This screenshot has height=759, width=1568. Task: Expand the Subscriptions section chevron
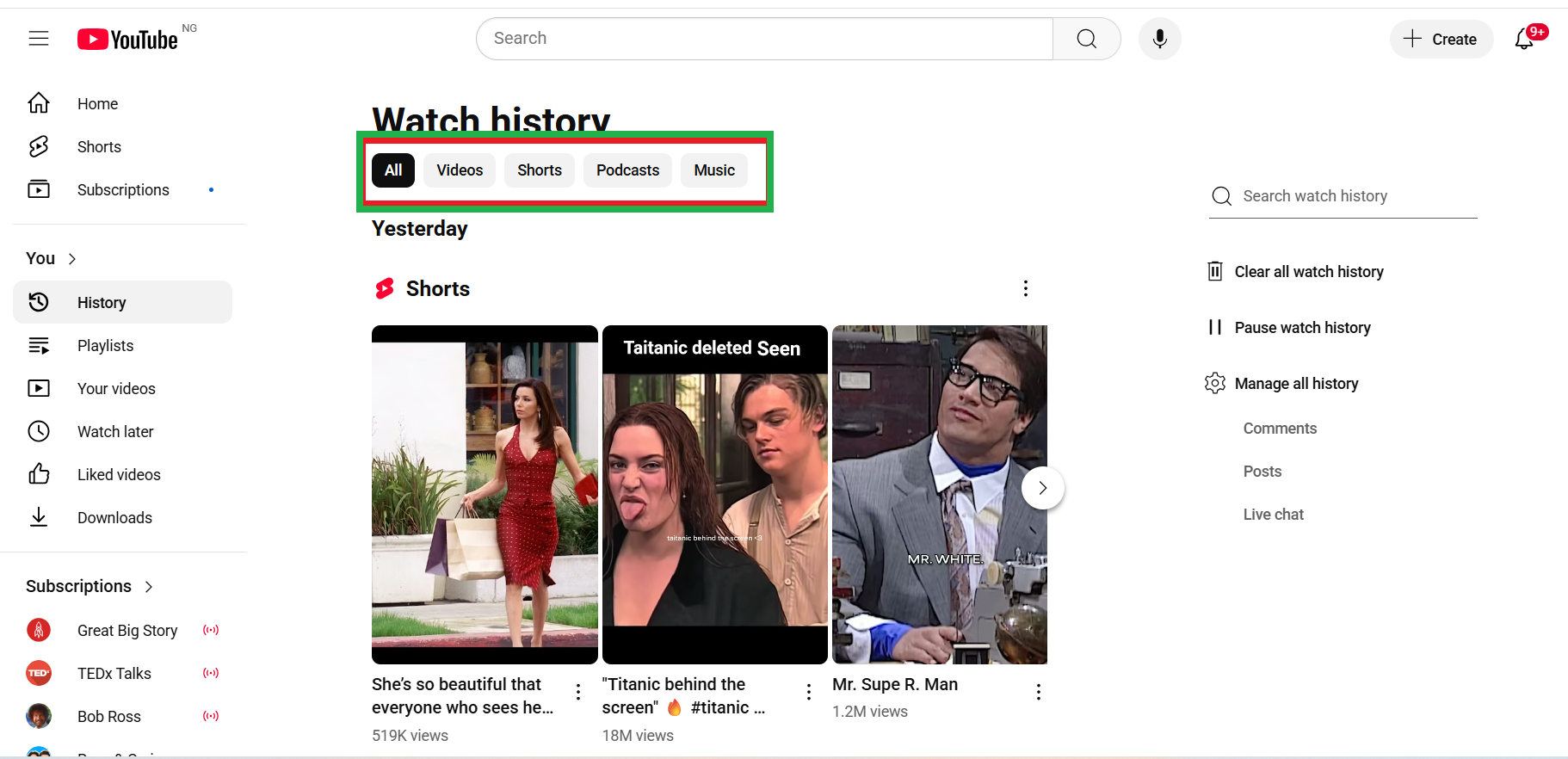click(149, 586)
